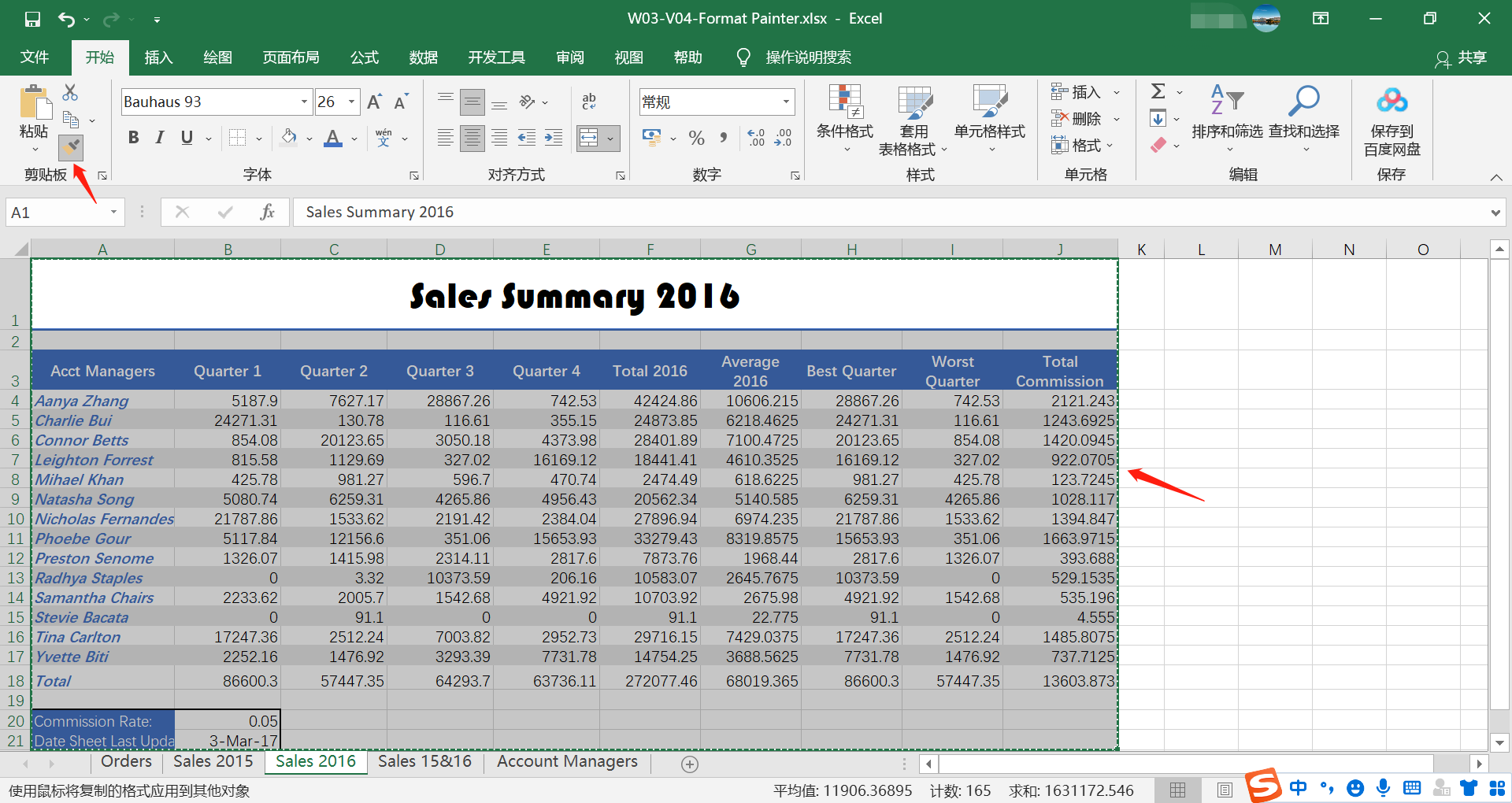The image size is (1512, 803).
Task: Toggle Merge and Center button
Action: [x=589, y=139]
